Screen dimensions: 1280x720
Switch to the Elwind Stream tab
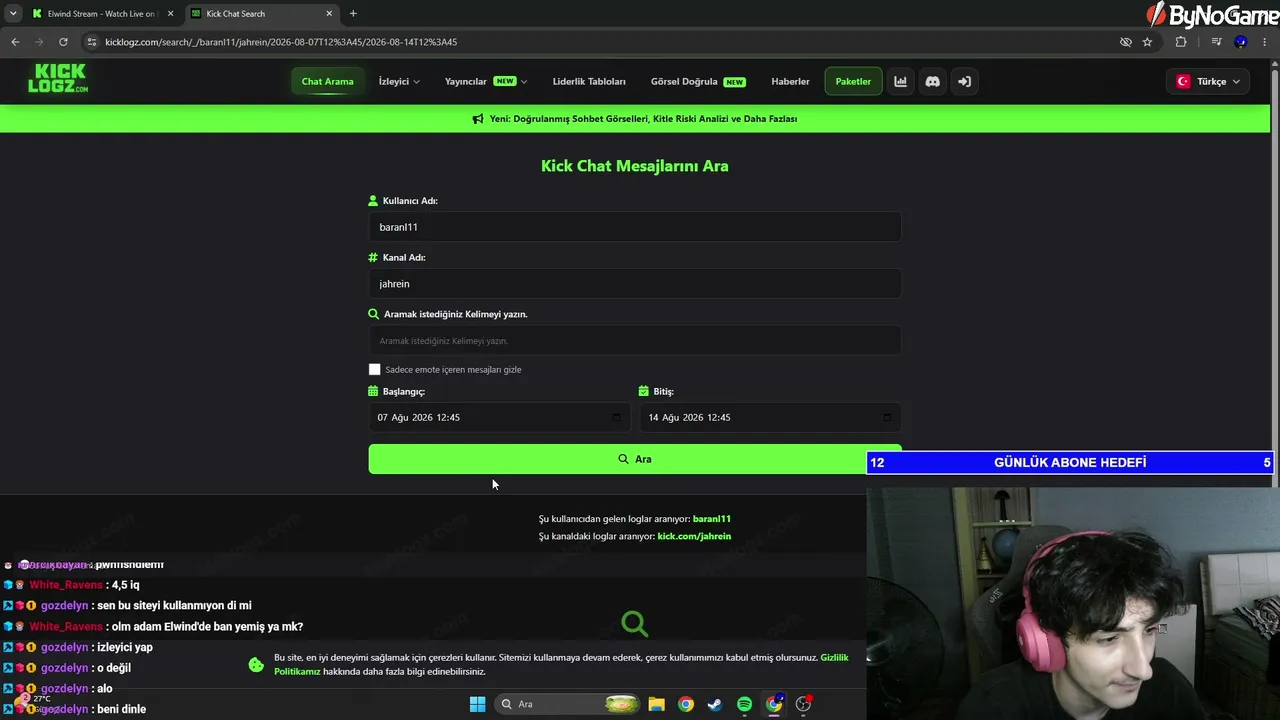[101, 14]
